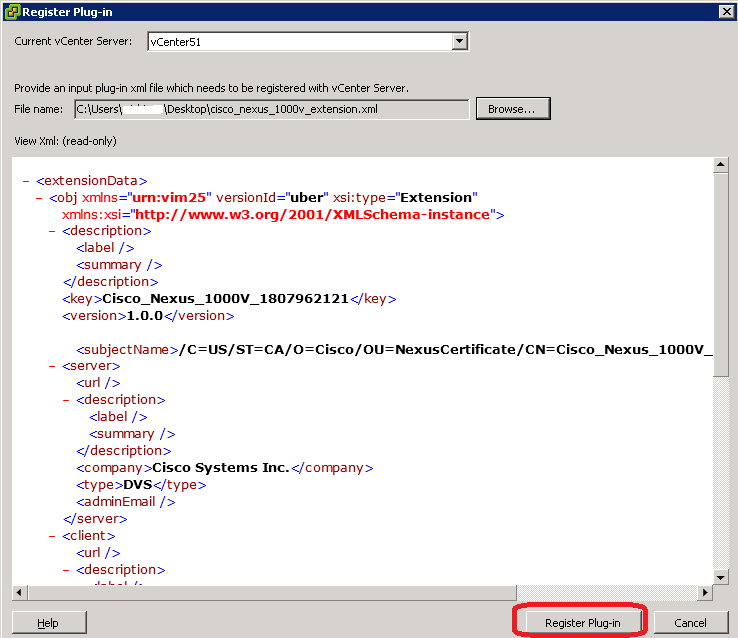The height and width of the screenshot is (638, 738).
Task: Click the xsi:type value Extension
Action: (x=436, y=198)
